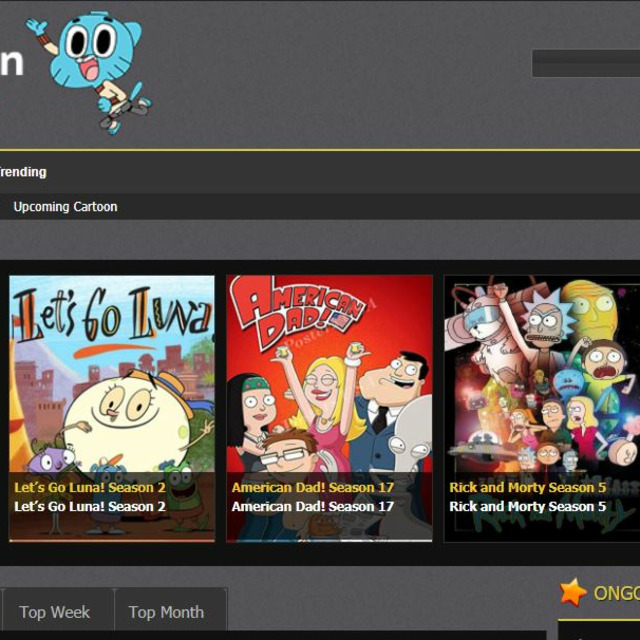Click the Let's Go Luna logo on poster
The image size is (640, 640).
(x=112, y=320)
